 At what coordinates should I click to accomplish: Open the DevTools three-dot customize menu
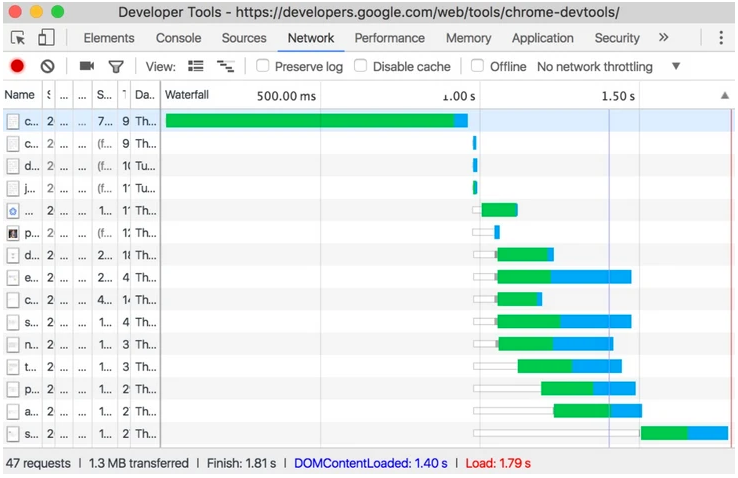tap(721, 38)
